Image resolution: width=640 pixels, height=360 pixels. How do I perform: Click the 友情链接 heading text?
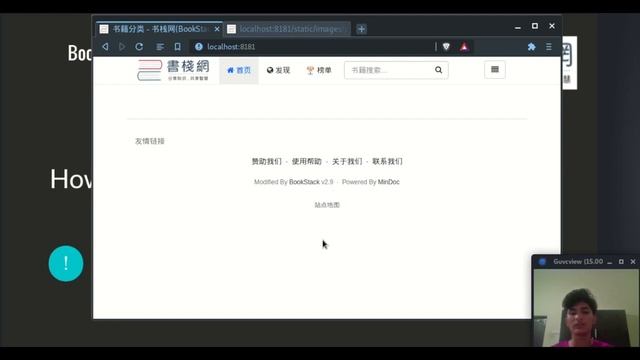150,141
